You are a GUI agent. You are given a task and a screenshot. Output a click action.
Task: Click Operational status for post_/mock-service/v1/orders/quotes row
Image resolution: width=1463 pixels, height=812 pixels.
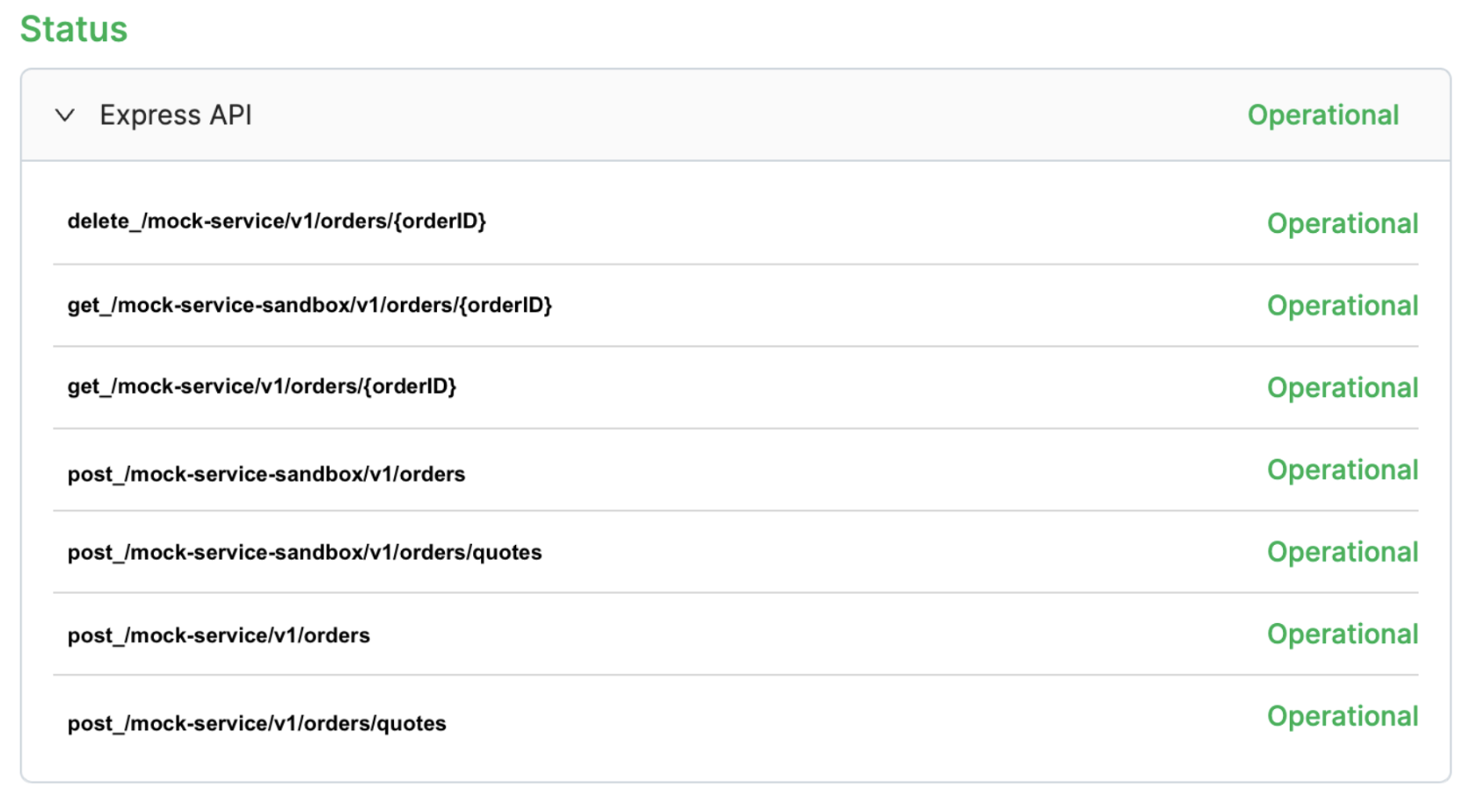(1342, 716)
